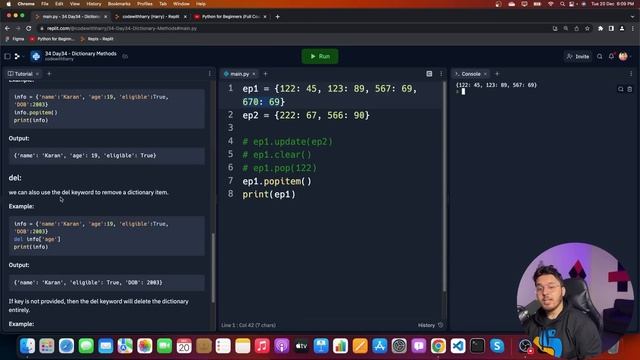Open a new Chrome tab
The width and height of the screenshot is (640, 360).
point(278,17)
